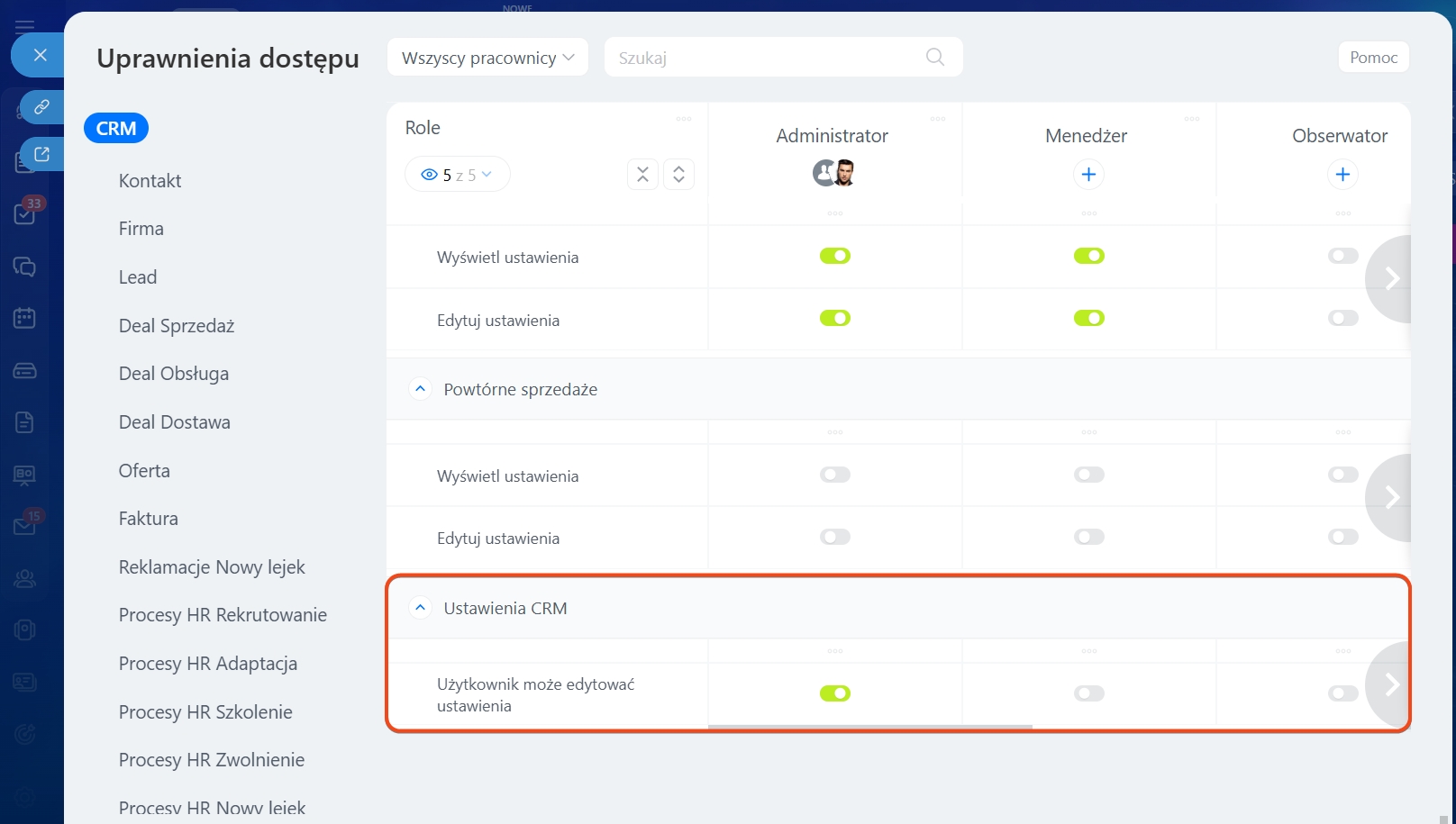This screenshot has height=824, width=1456.
Task: Open the 5 z 5 visible roles dropdown
Action: coord(457,175)
